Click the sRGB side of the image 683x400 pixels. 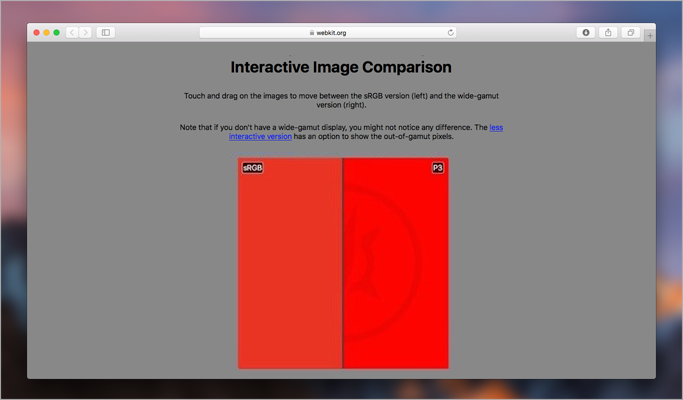(x=290, y=263)
